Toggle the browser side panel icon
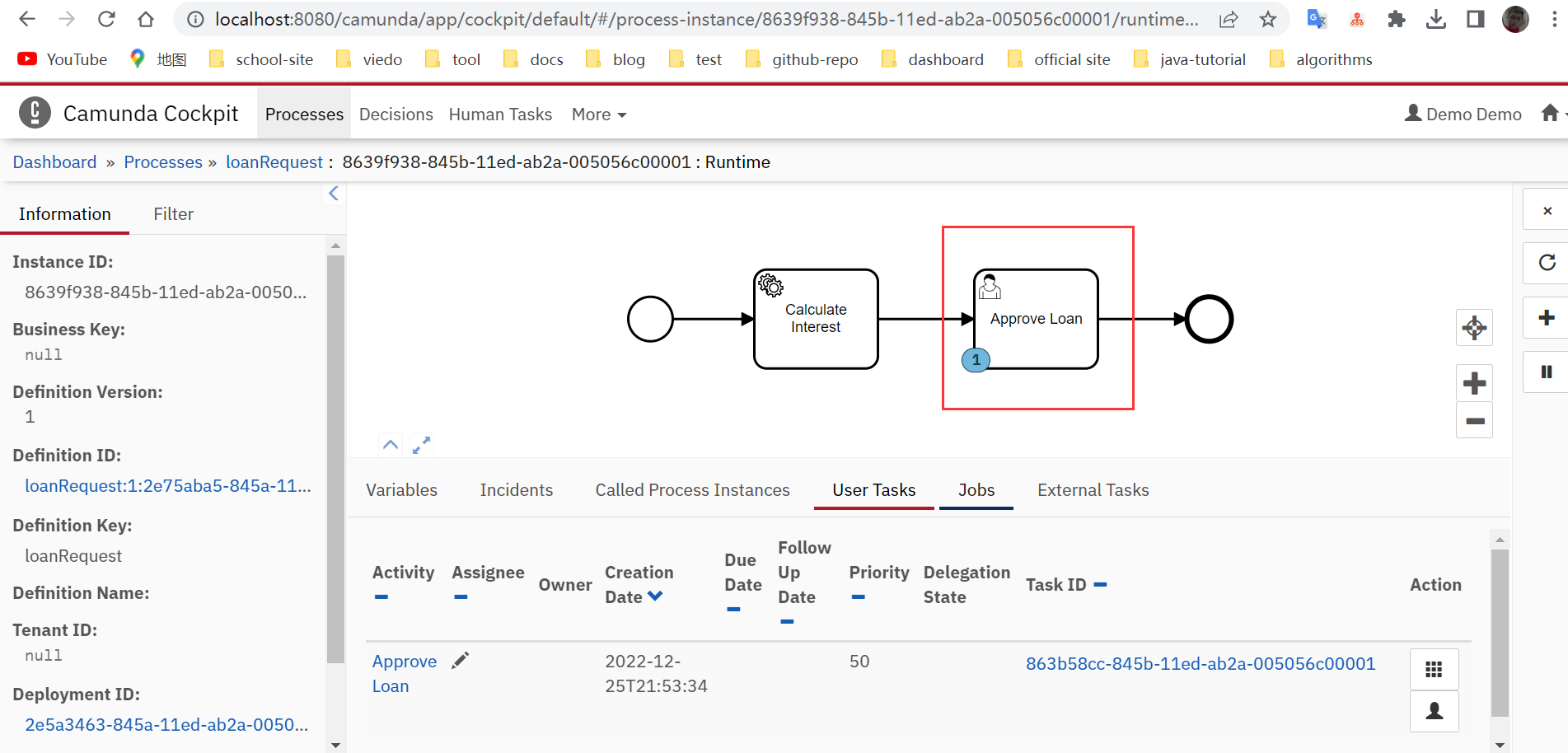1568x753 pixels. click(1476, 19)
